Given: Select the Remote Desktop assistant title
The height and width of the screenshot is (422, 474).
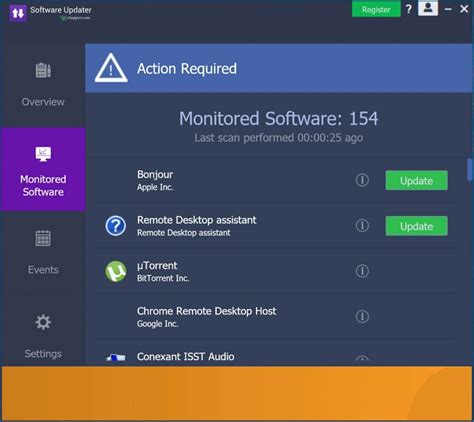Looking at the screenshot, I should point(197,220).
